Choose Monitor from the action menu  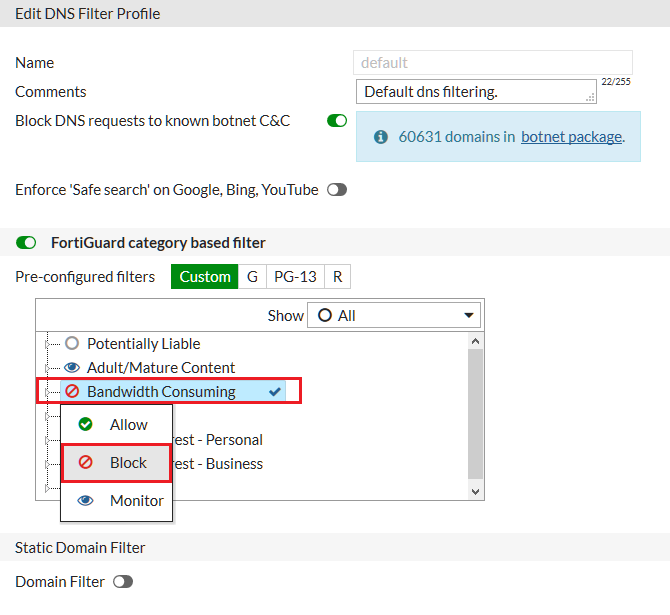point(136,500)
